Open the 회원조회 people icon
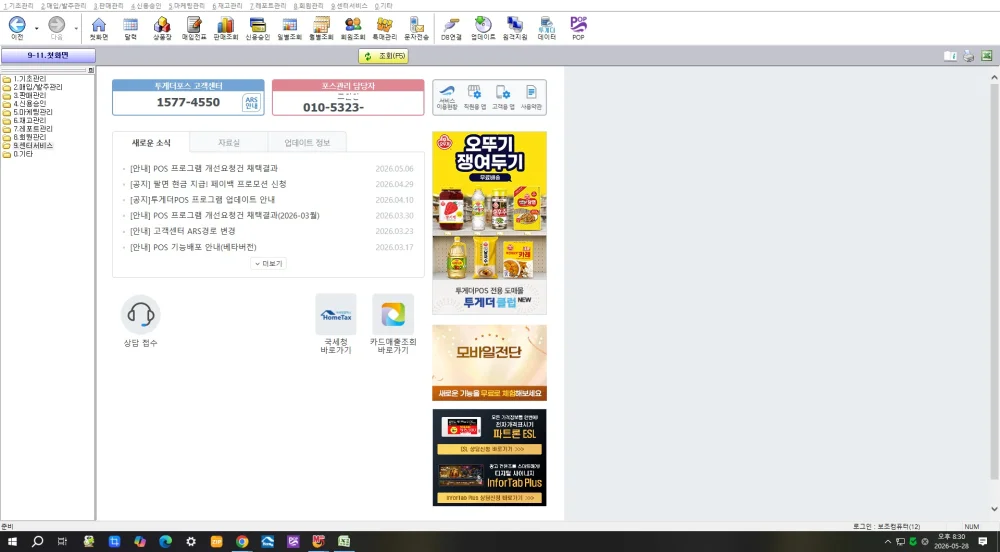 353,29
